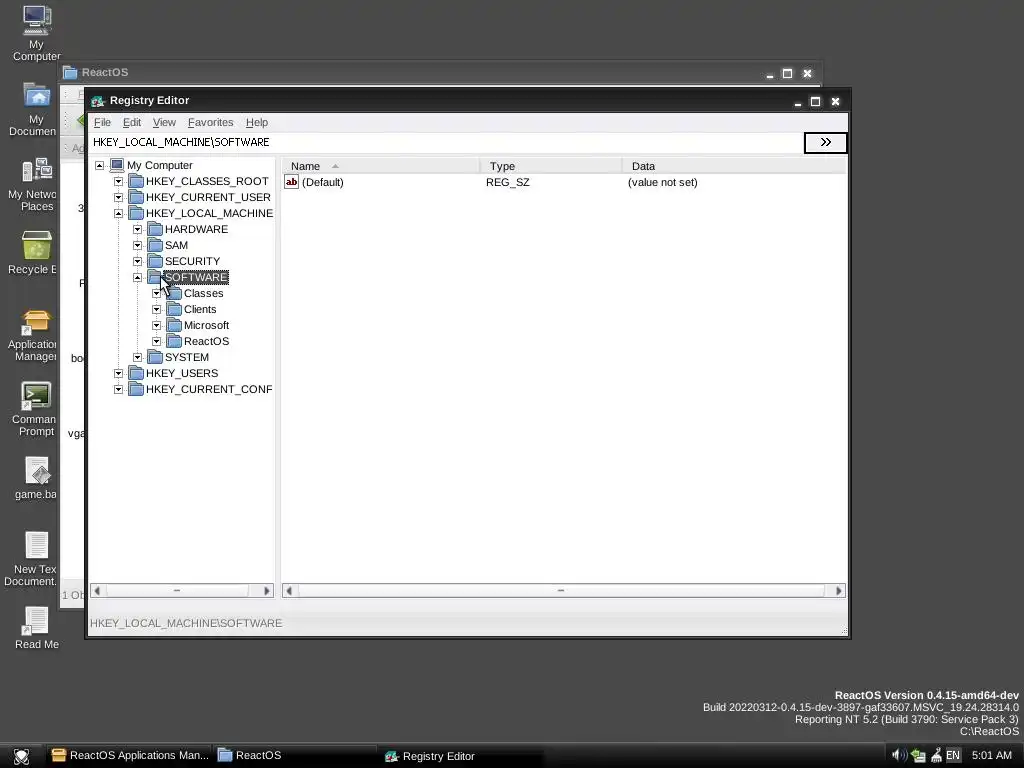Click the safely remove hardware tray icon
The image size is (1024, 768).
point(936,756)
